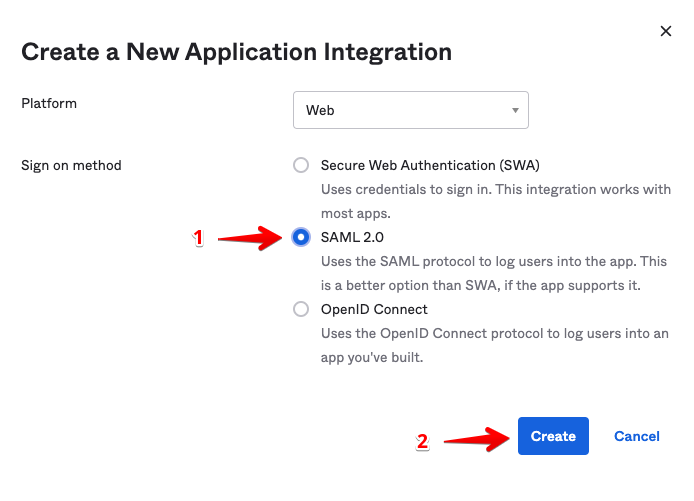Viewport: 694px width, 501px height.
Task: Select the SAML 2.0 radio button
Action: click(301, 237)
